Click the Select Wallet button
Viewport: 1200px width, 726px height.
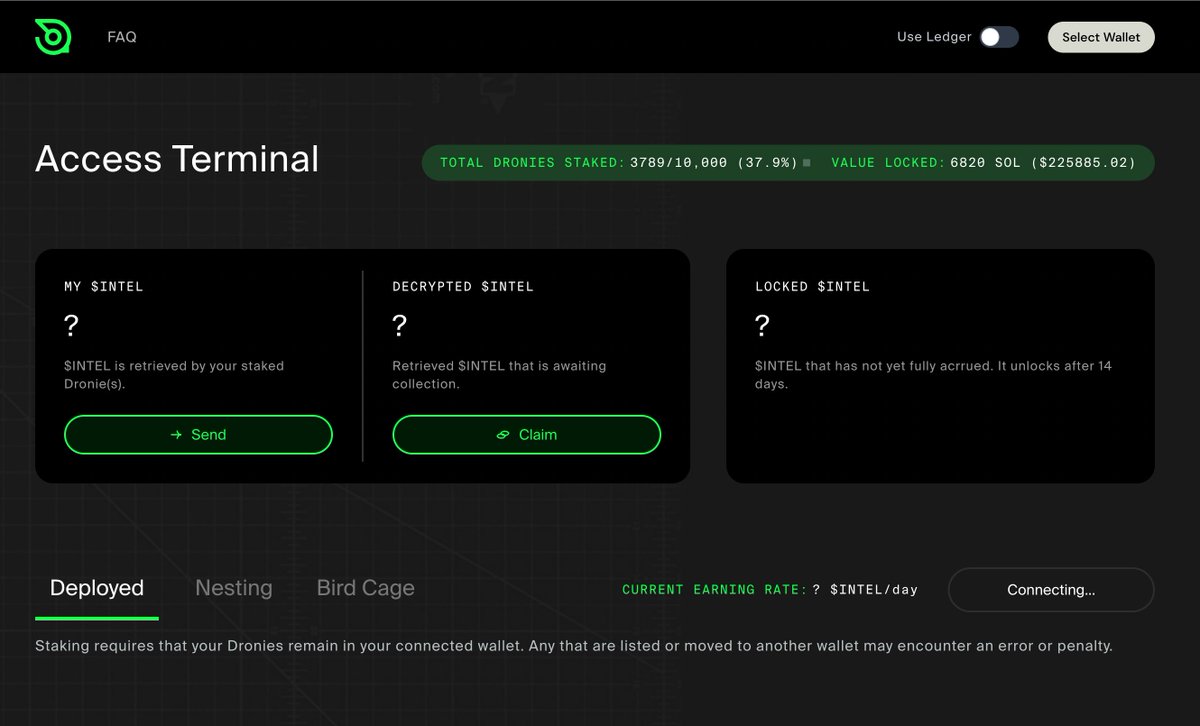point(1100,36)
